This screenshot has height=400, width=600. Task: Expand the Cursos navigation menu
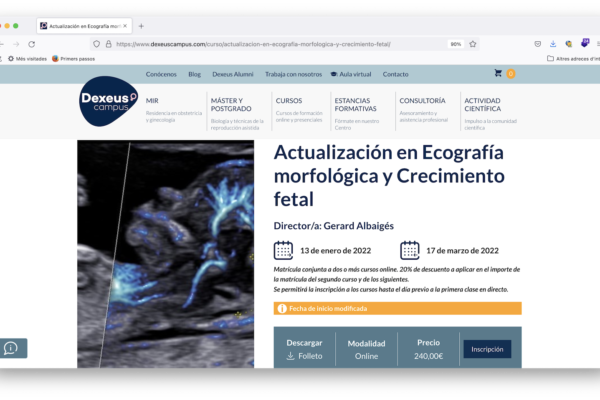[289, 101]
